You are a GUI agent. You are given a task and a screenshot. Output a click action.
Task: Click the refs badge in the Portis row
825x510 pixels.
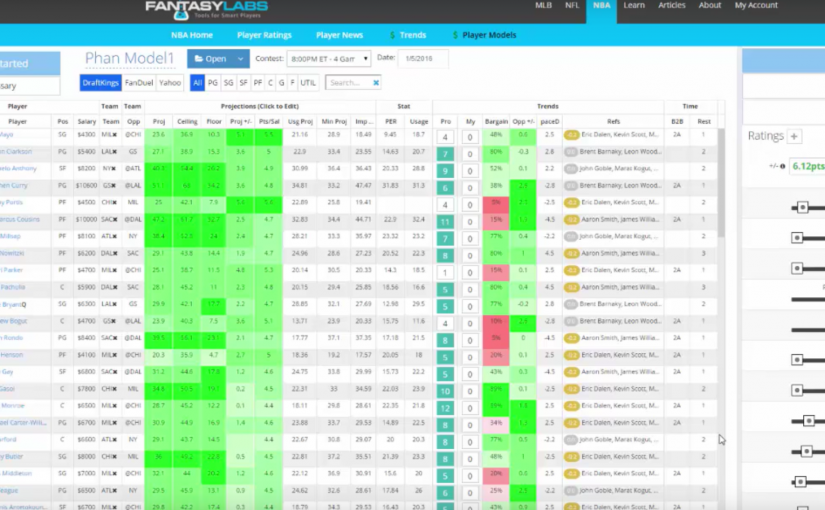(571, 203)
